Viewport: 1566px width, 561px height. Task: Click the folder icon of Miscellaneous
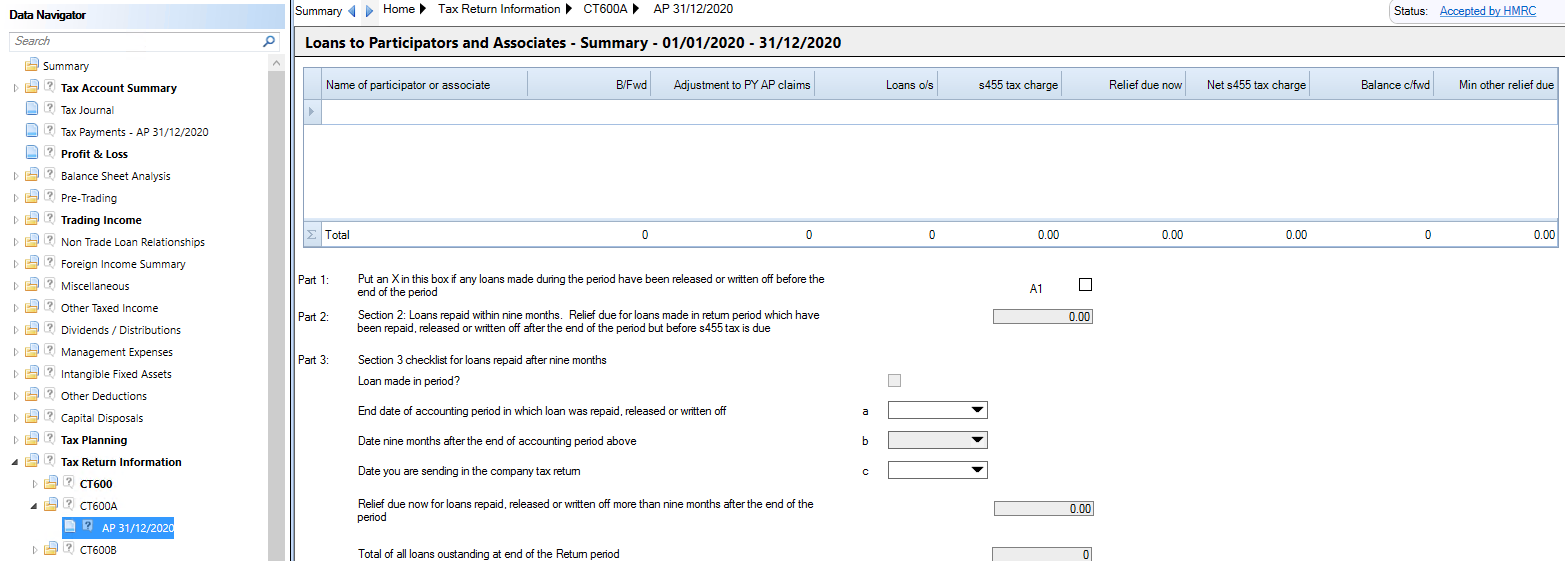click(x=32, y=286)
